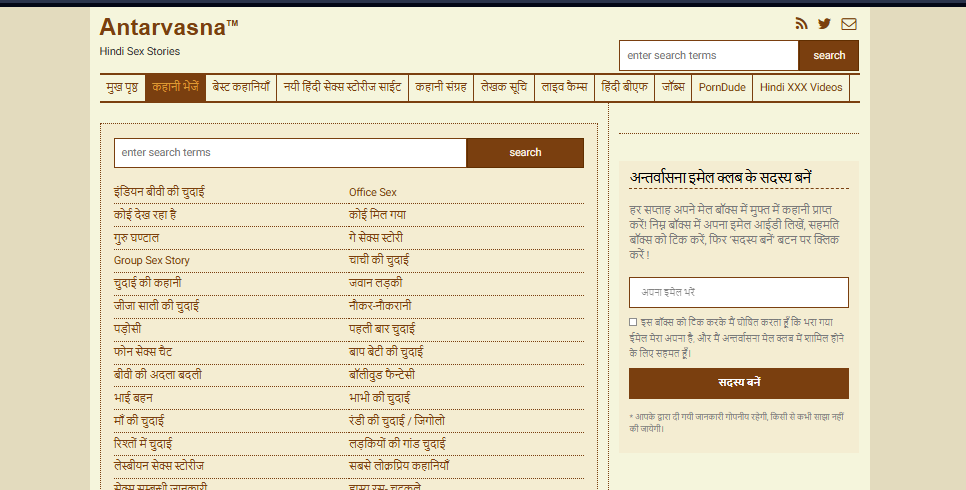Open the जवान लड़की category link
966x490 pixels.
375,284
